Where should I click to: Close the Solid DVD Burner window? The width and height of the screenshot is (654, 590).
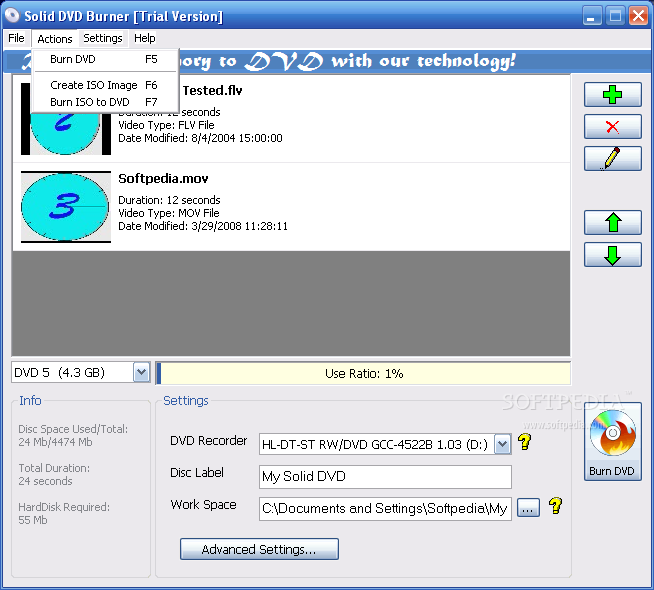click(x=638, y=16)
